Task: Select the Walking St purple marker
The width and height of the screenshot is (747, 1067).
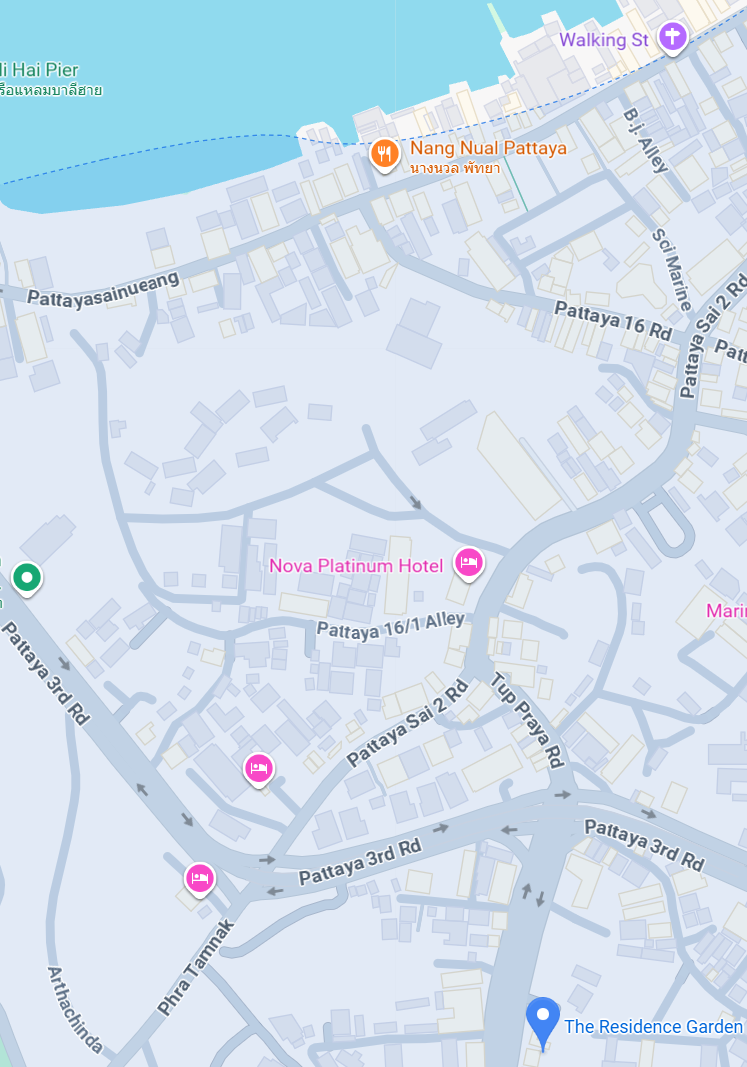Action: tap(673, 37)
